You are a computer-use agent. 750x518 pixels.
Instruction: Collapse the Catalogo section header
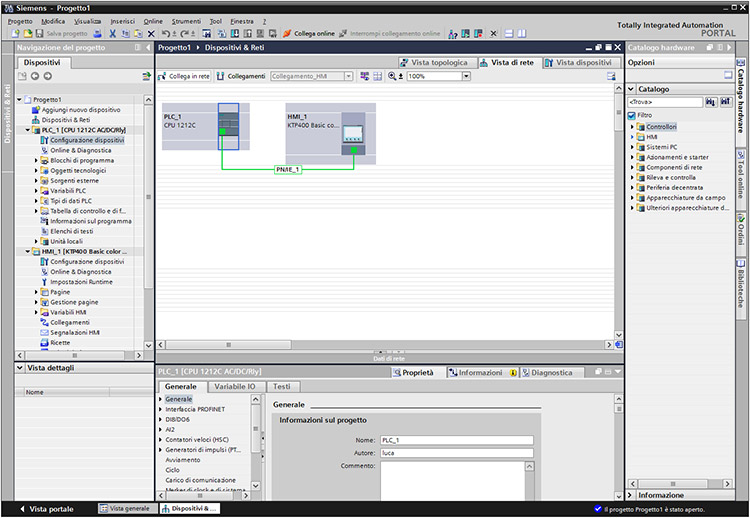tap(631, 89)
